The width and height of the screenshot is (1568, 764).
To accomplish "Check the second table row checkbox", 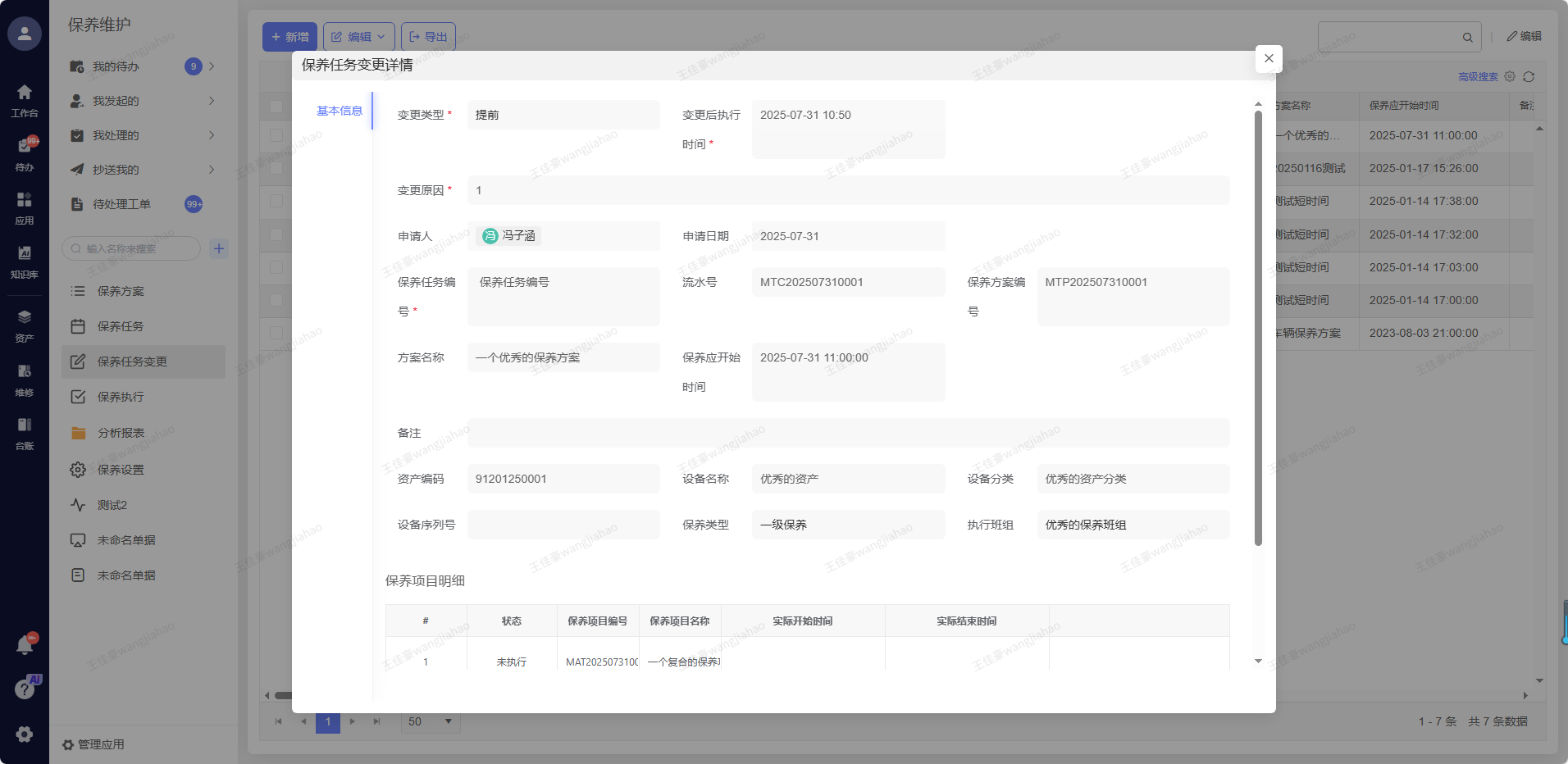I will [276, 168].
